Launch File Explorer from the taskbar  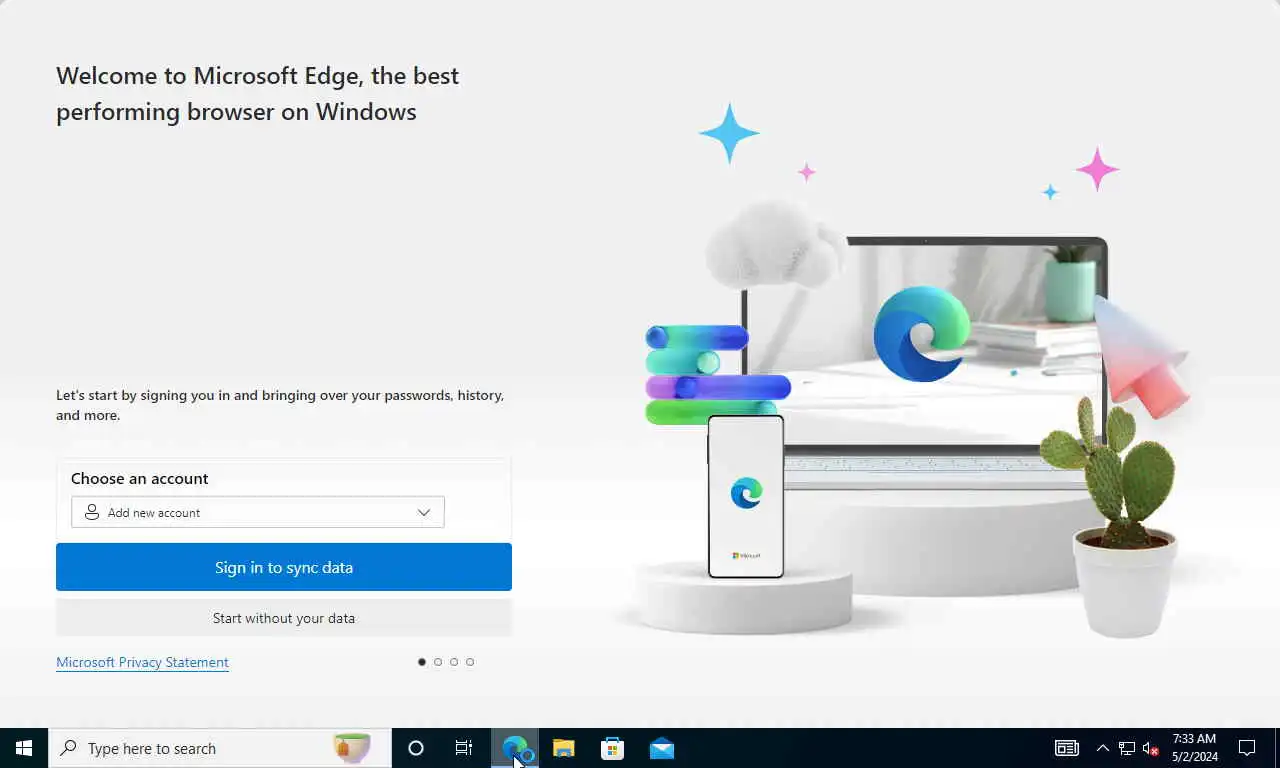pos(564,748)
